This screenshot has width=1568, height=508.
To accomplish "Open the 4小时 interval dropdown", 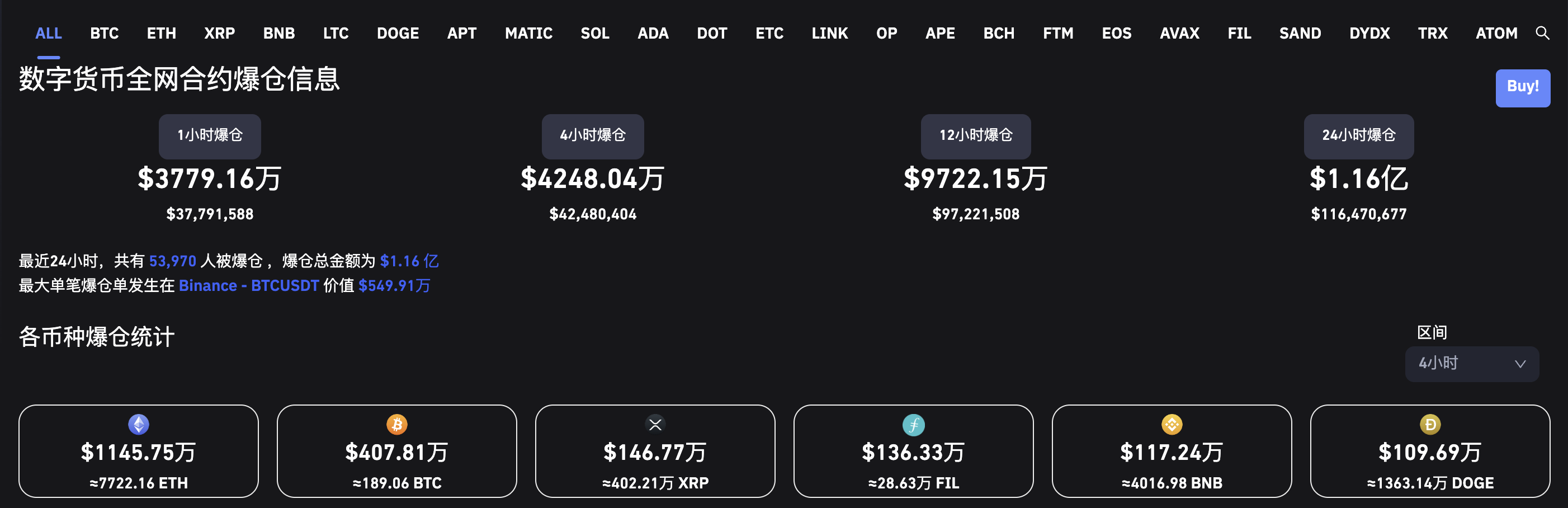I will [x=1472, y=364].
